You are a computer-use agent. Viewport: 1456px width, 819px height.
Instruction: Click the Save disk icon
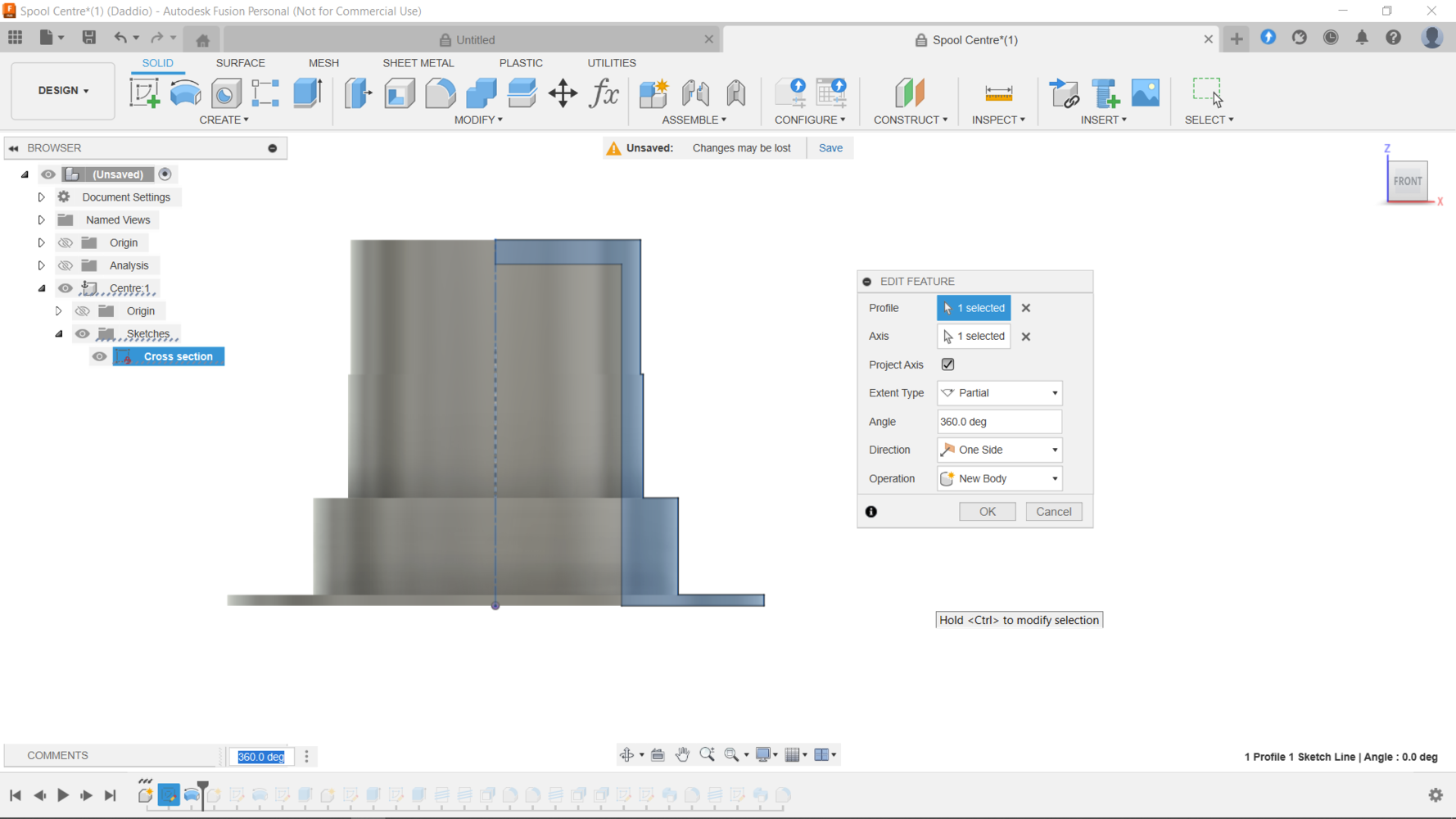(88, 38)
